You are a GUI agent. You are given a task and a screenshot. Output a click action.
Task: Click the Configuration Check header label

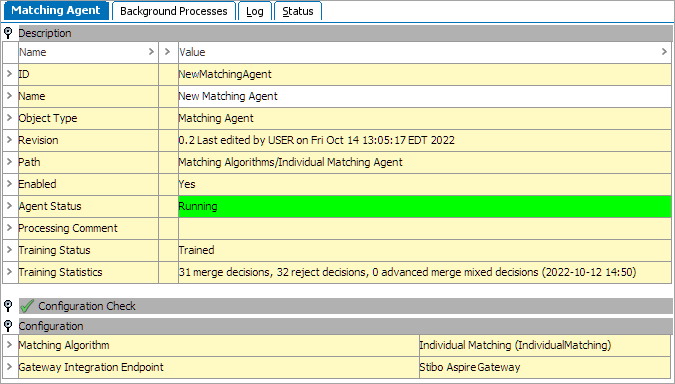[87, 306]
